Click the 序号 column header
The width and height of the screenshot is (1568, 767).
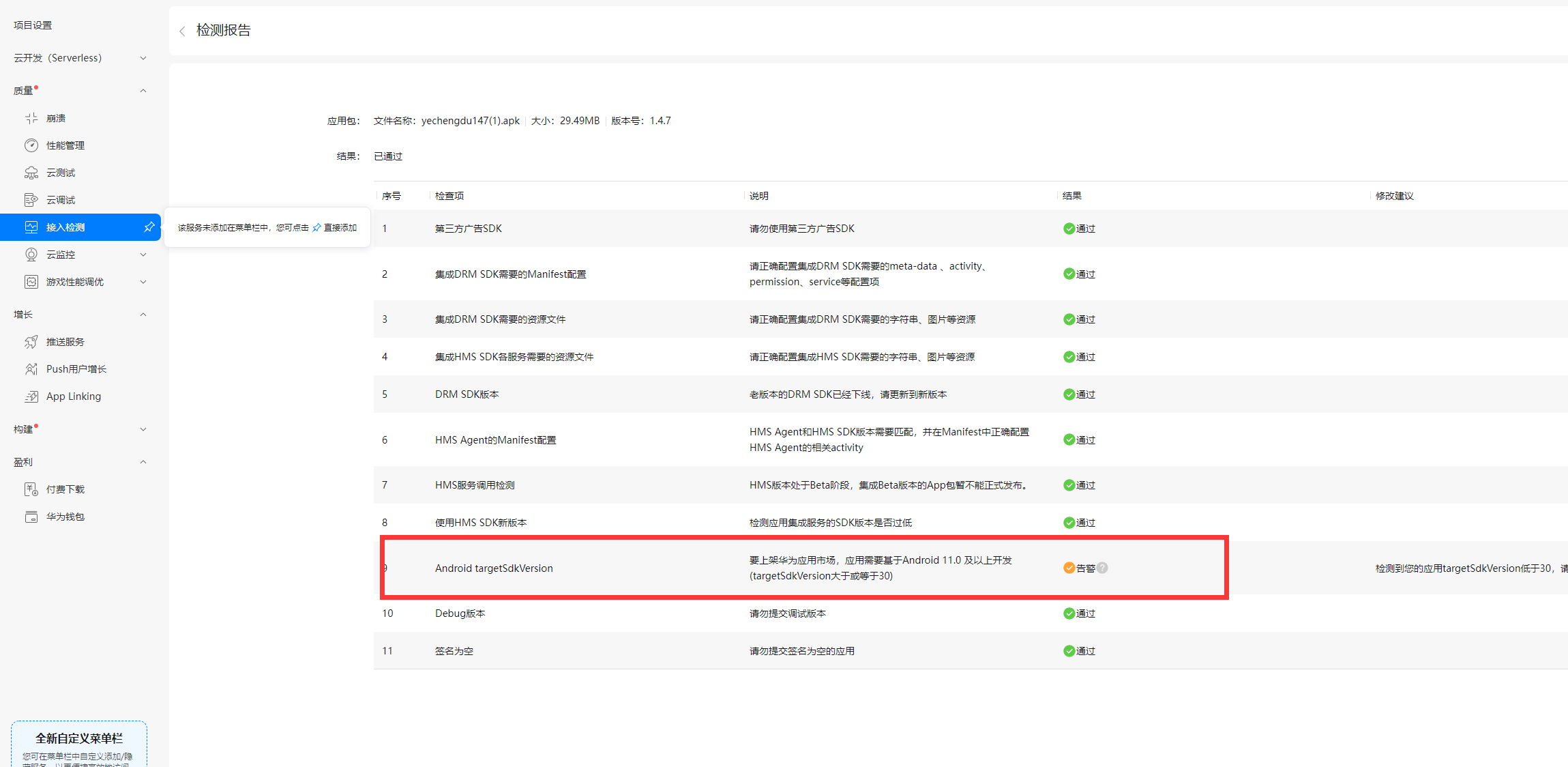(x=391, y=196)
